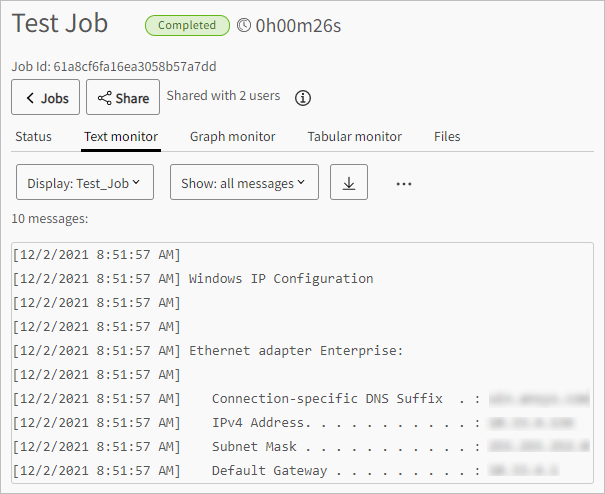This screenshot has width=605, height=494.
Task: Click the clock icon next to elapsed time
Action: [244, 25]
